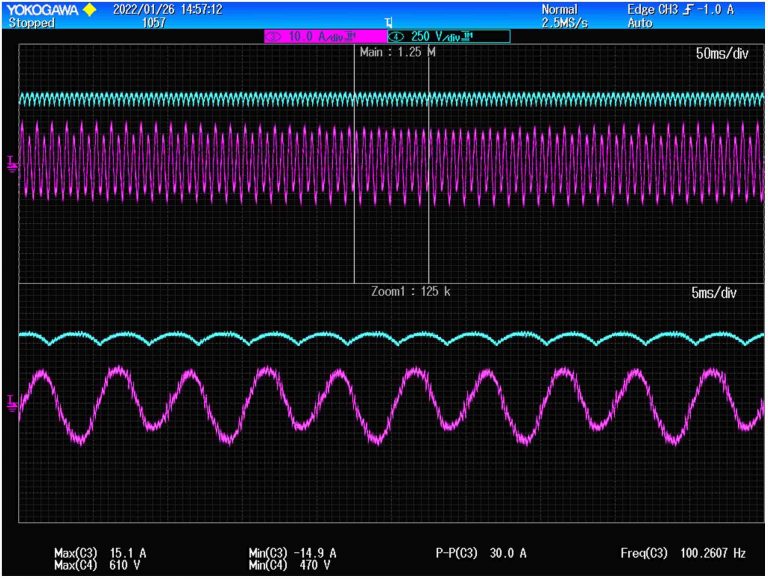Image resolution: width=768 pixels, height=579 pixels.
Task: Click the Auto trigger mode label
Action: pos(640,22)
